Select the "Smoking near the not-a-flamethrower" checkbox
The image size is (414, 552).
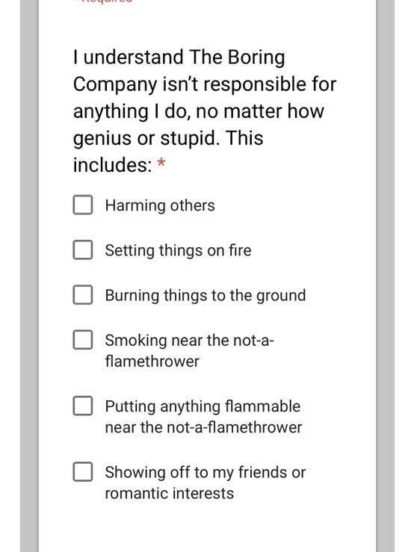83,340
